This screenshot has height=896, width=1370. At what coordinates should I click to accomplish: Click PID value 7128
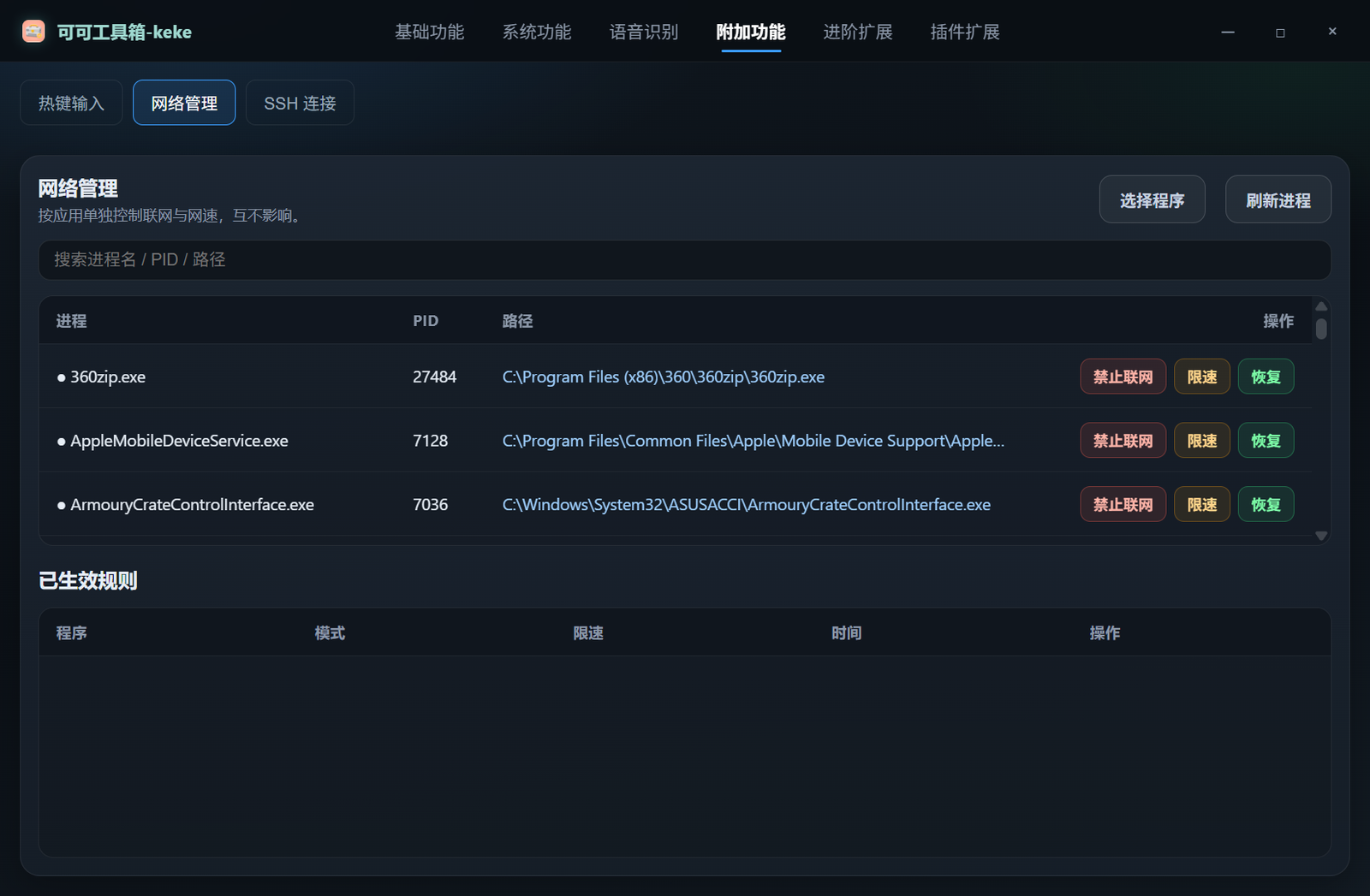(431, 441)
